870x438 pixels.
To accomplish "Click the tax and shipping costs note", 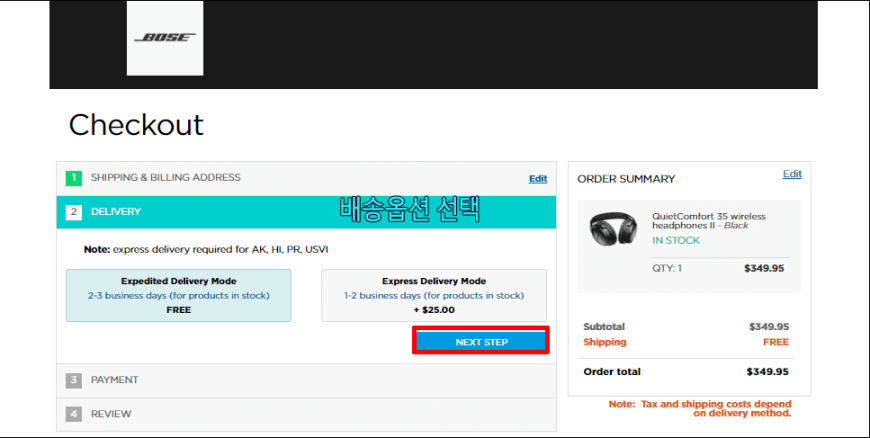I will (x=700, y=409).
